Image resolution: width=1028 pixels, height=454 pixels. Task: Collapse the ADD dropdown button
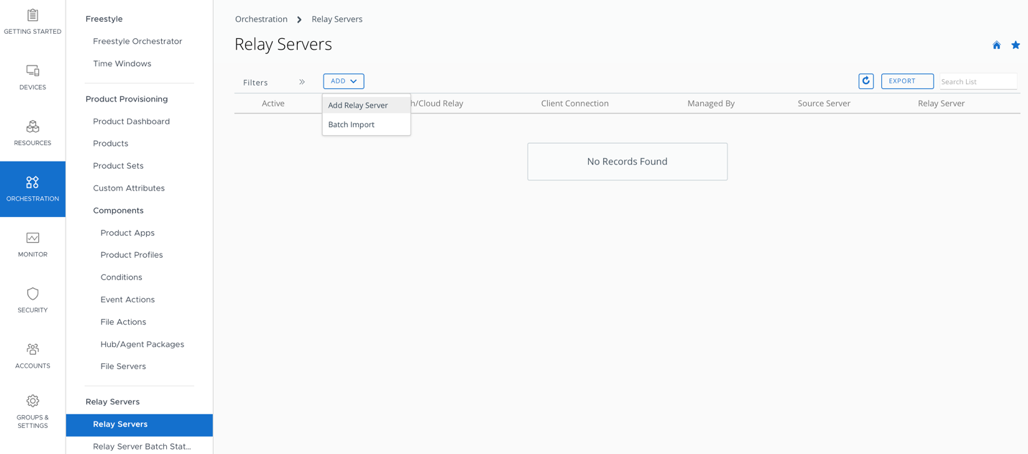pos(343,81)
